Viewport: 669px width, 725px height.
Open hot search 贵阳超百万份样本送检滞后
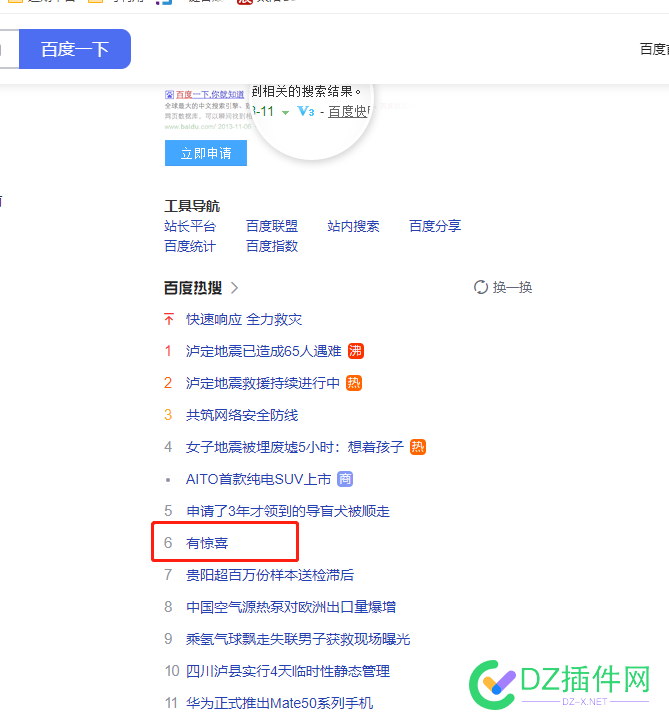[270, 575]
